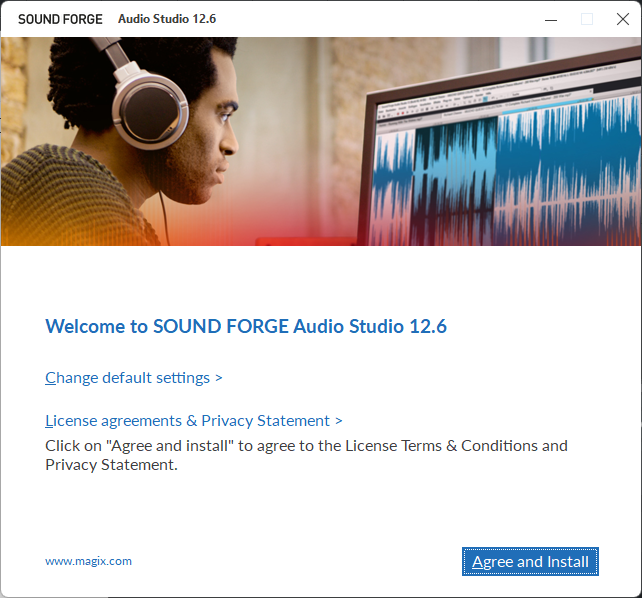
Task: Click the SOUND FORGE logo text in title bar
Action: [x=60, y=19]
